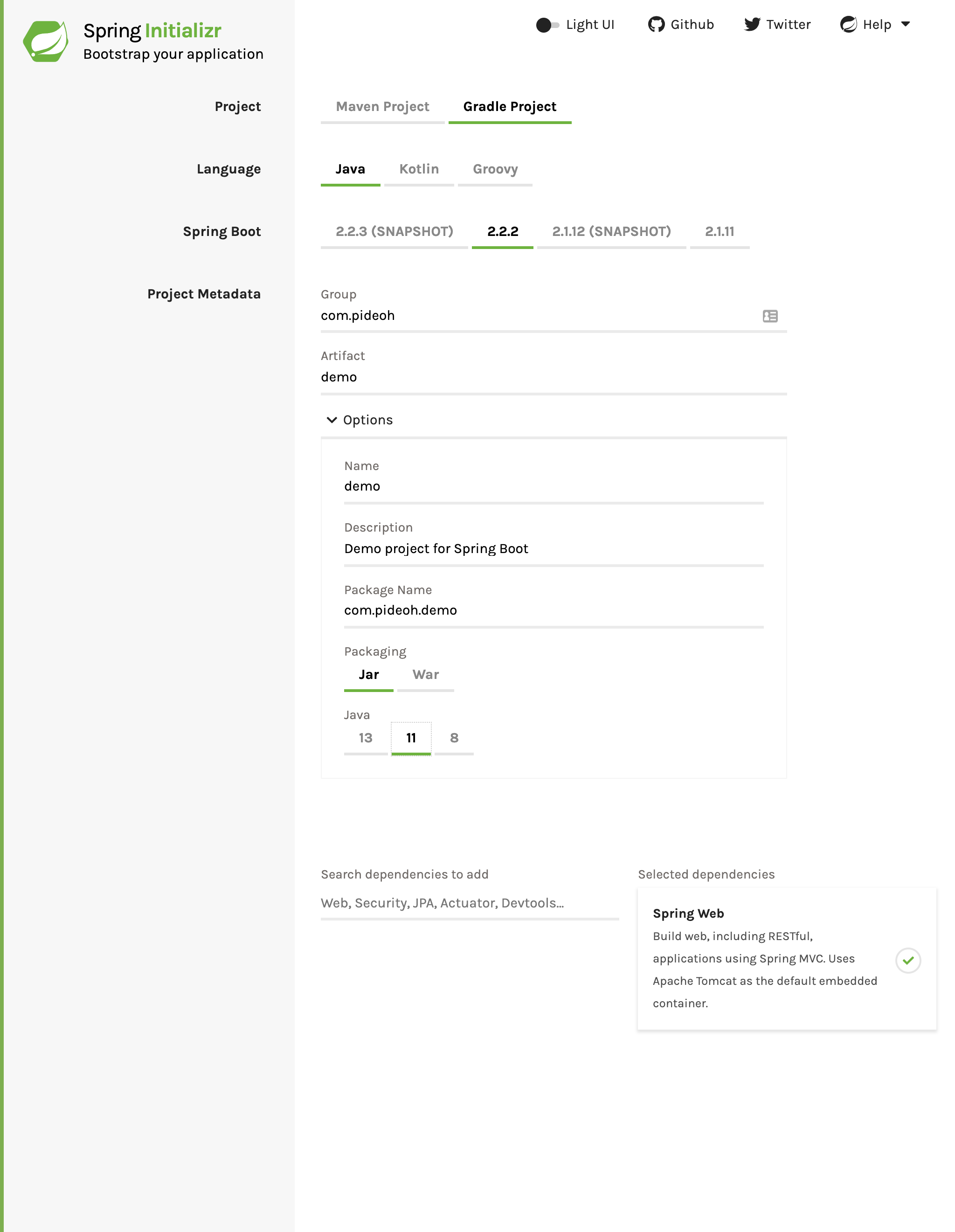Click the Artifact text field
This screenshot has width=955, height=1232.
[553, 377]
